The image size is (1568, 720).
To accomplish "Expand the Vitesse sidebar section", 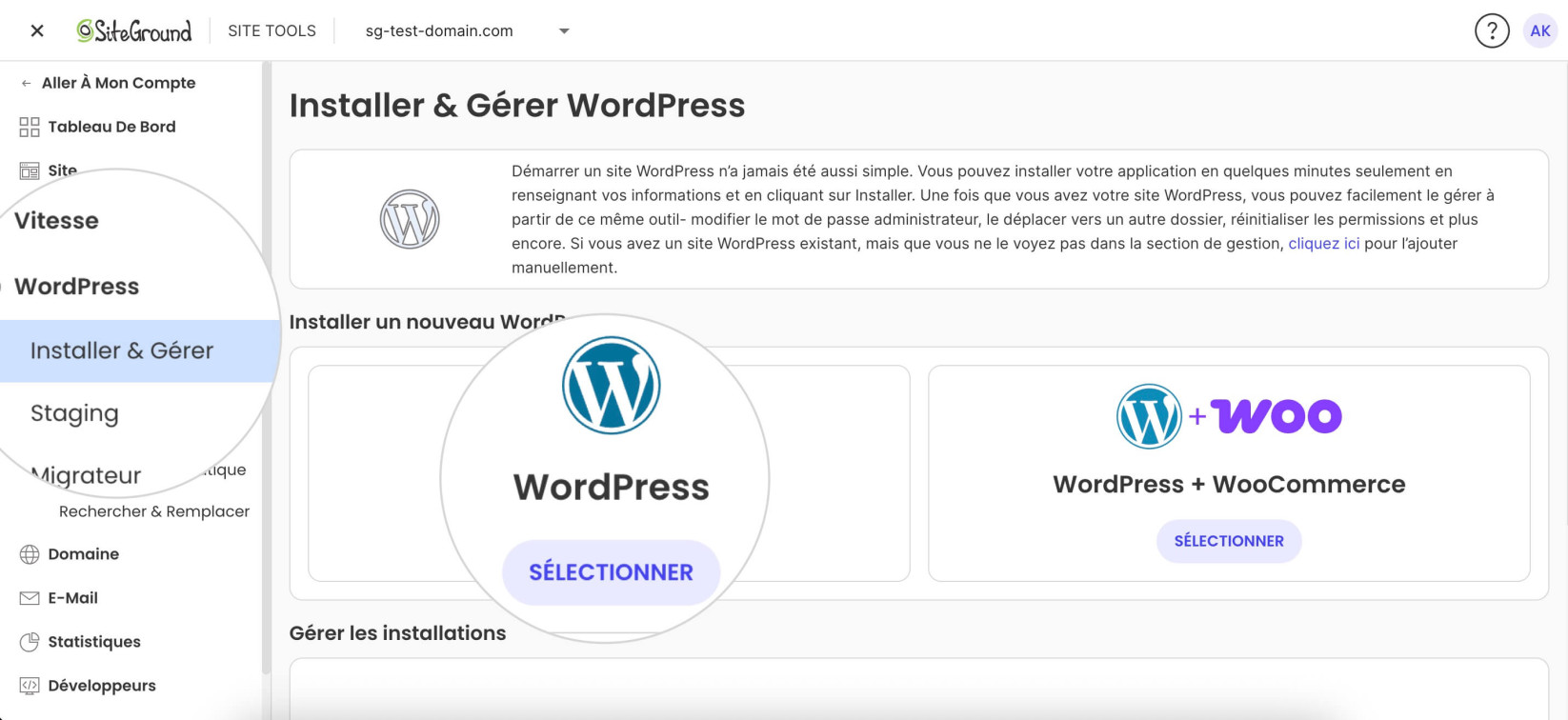I will (x=56, y=221).
